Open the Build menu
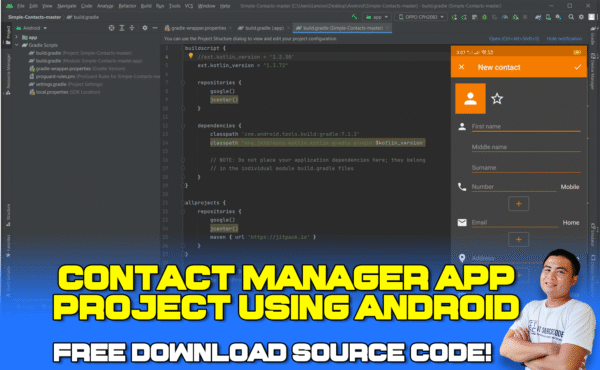Screen dimensions: 600x370 coord(146,6)
